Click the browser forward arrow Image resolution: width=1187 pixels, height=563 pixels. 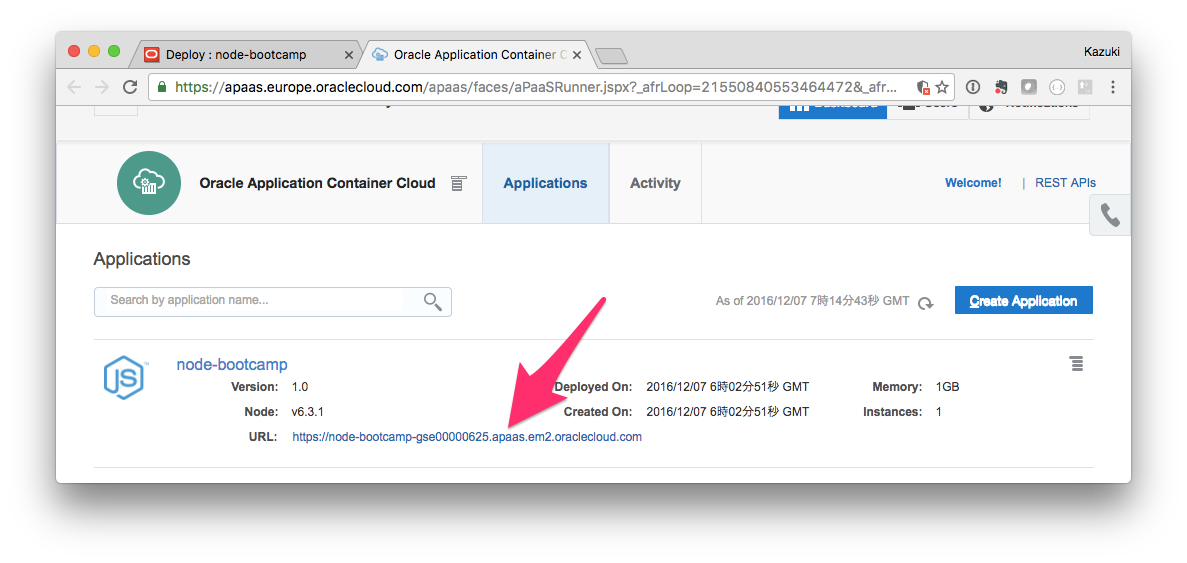tap(101, 87)
